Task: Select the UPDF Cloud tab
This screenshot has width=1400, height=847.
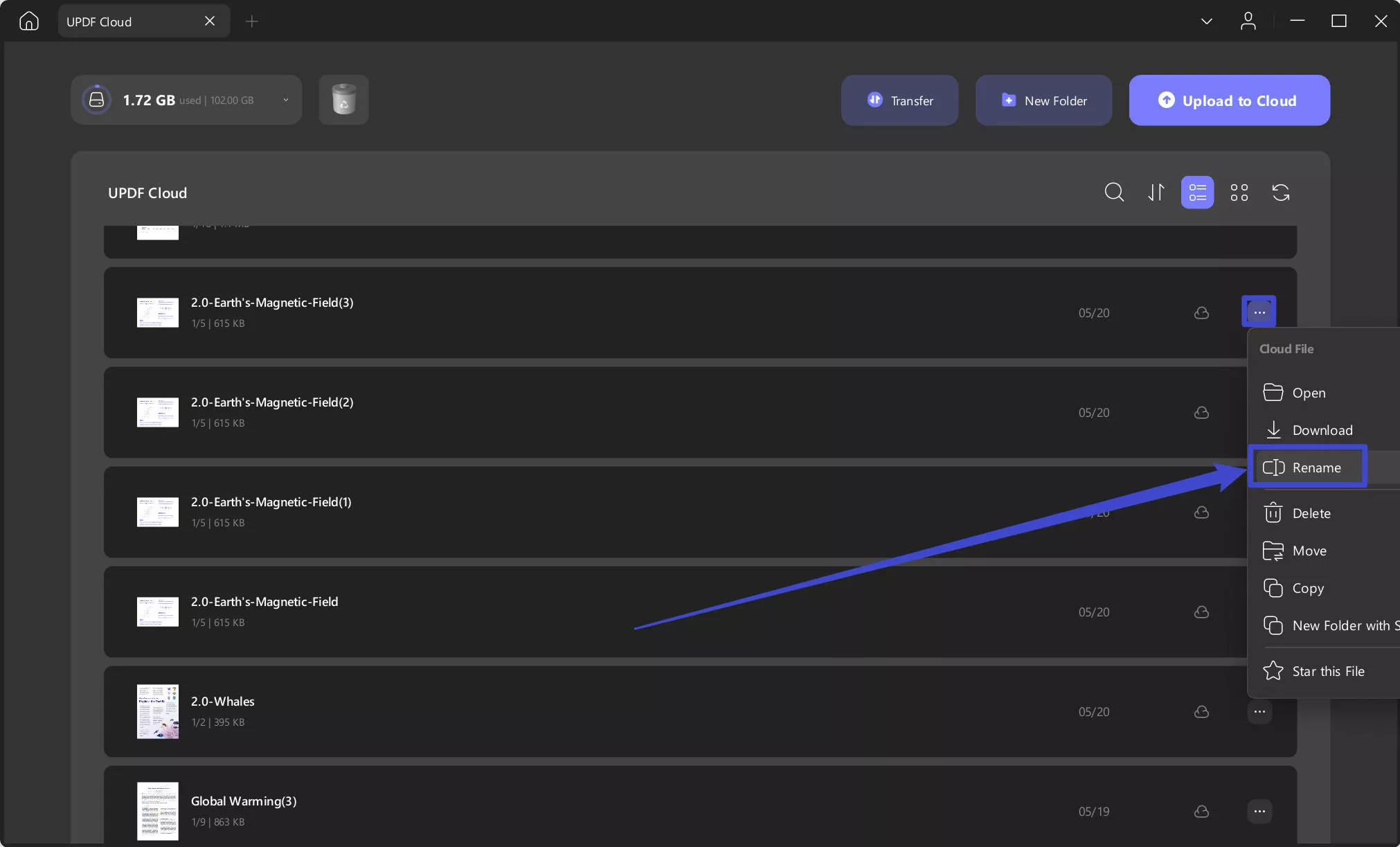Action: pyautogui.click(x=144, y=21)
